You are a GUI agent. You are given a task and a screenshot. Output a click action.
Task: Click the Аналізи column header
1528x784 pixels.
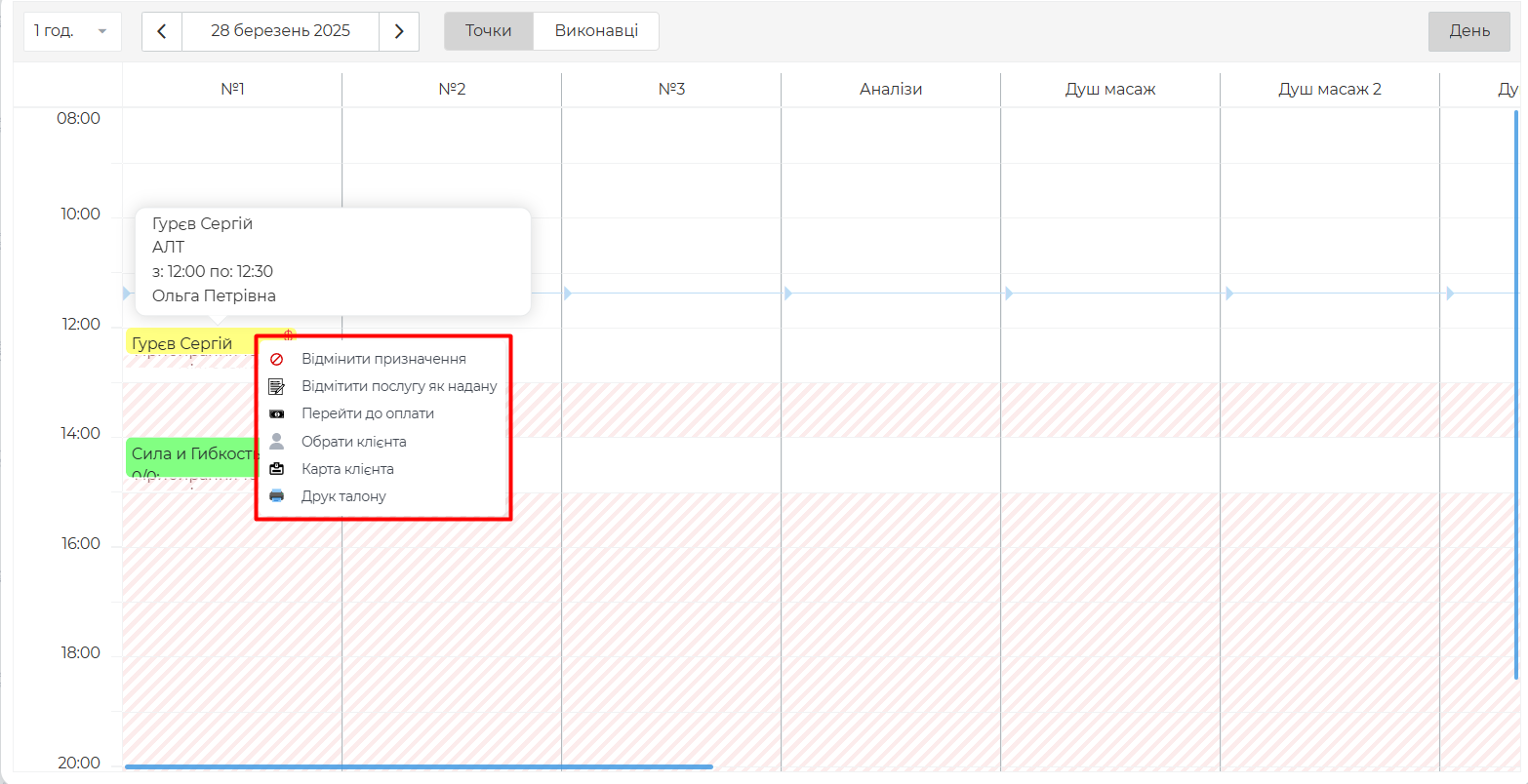click(890, 89)
